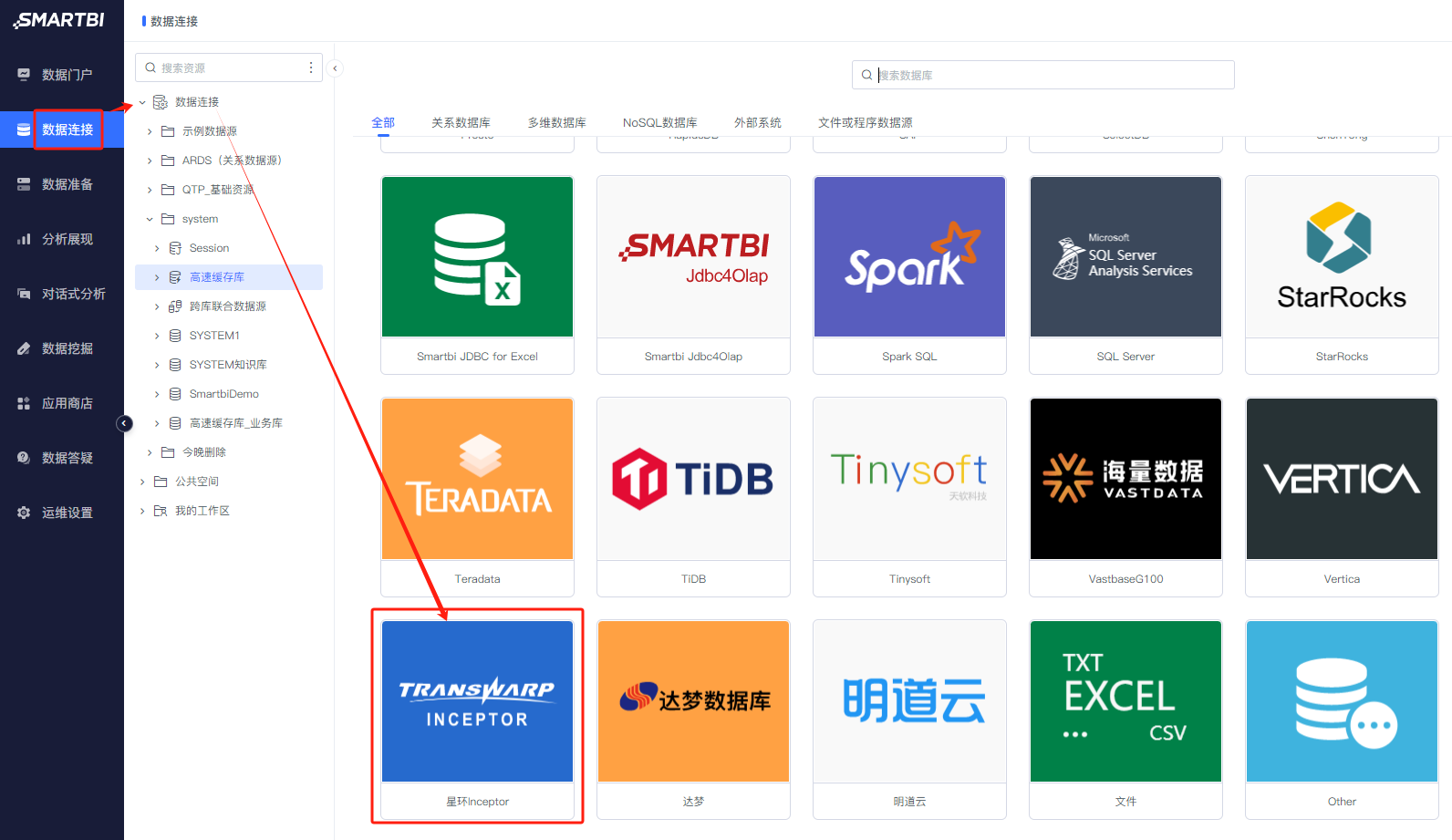The image size is (1452, 840).
Task: Click the SMARTBI logo
Action: tap(59, 20)
